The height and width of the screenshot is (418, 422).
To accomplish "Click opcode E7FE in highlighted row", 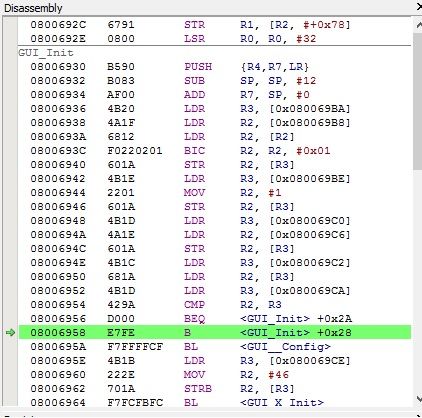I will [121, 333].
